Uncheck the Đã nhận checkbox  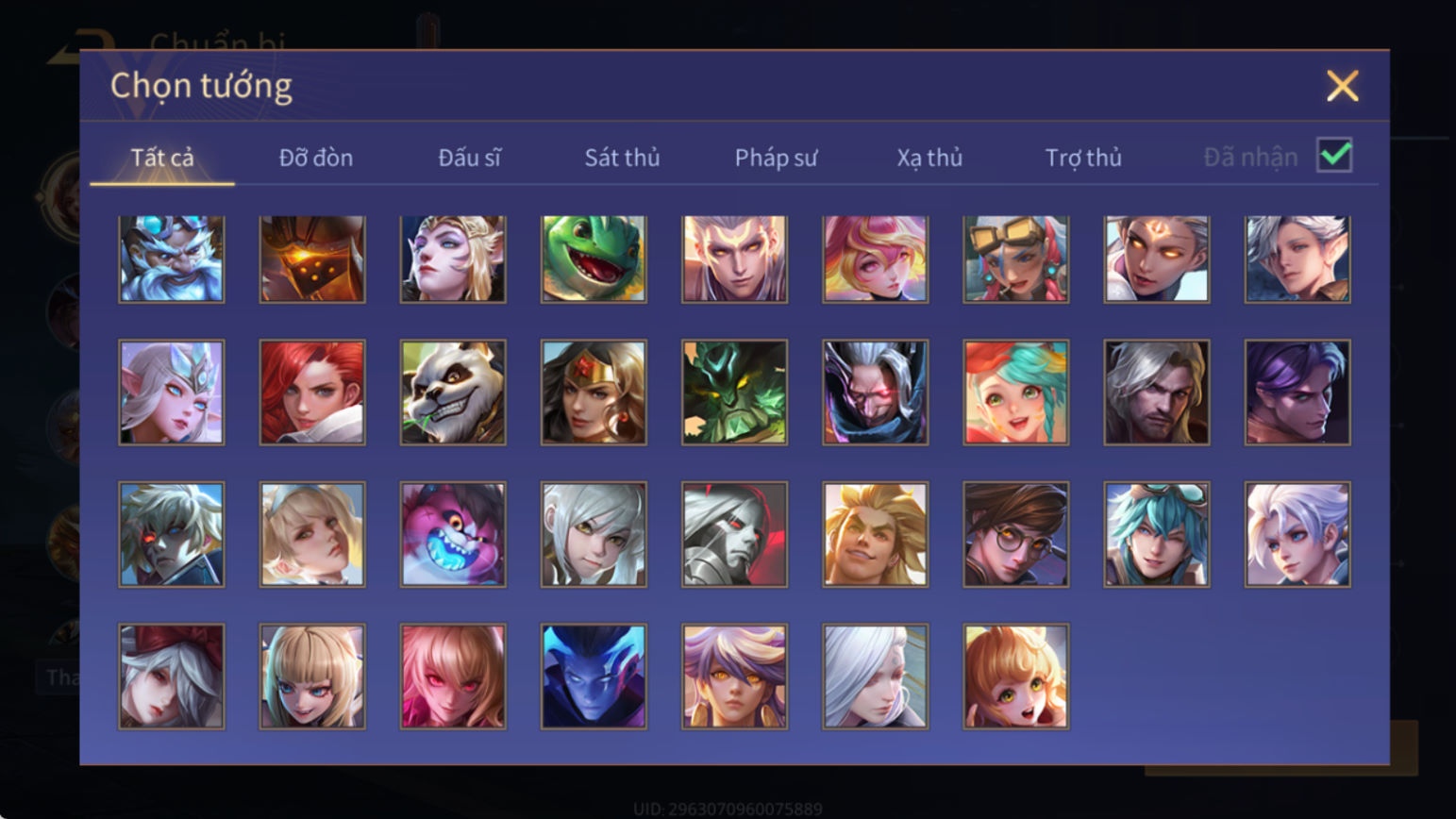(x=1334, y=155)
